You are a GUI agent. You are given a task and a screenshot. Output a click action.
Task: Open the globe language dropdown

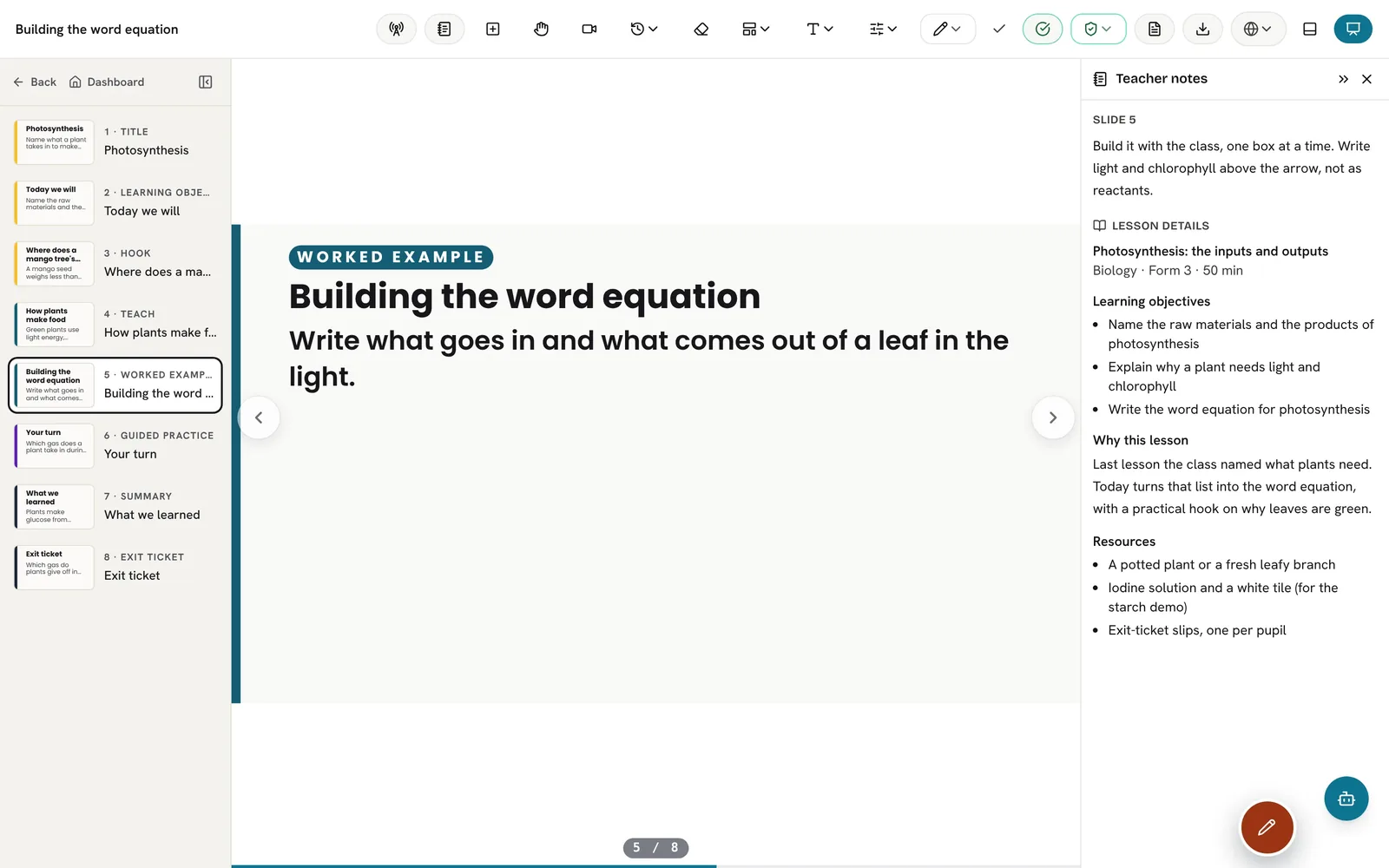click(x=1258, y=29)
